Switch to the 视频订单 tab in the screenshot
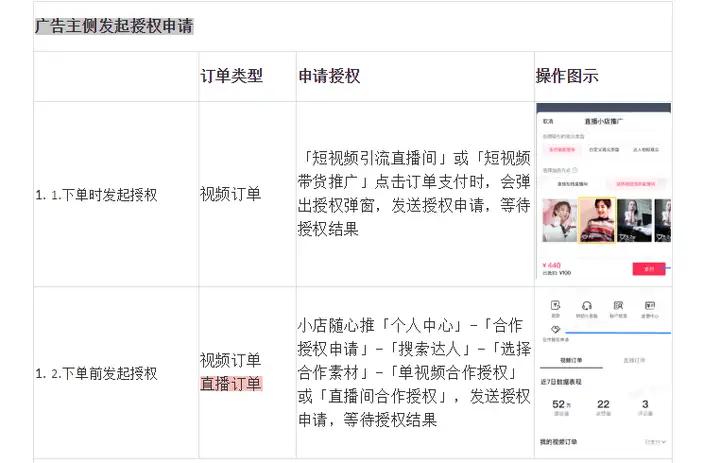This screenshot has width=720, height=463. pyautogui.click(x=571, y=360)
